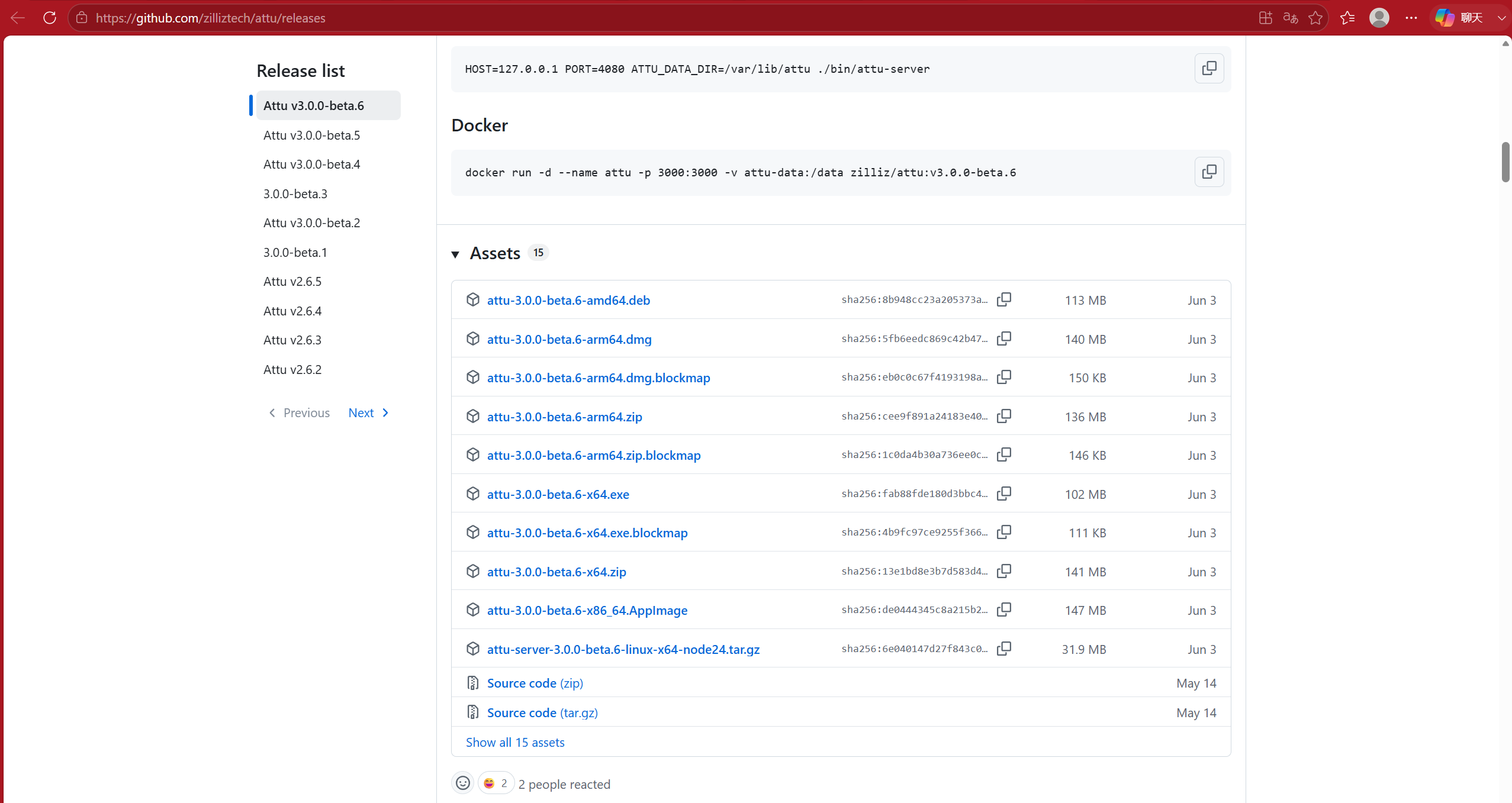The image size is (1512, 803).
Task: Download attu-3.0.0-beta.6-x86_64.AppImage
Action: tap(587, 610)
